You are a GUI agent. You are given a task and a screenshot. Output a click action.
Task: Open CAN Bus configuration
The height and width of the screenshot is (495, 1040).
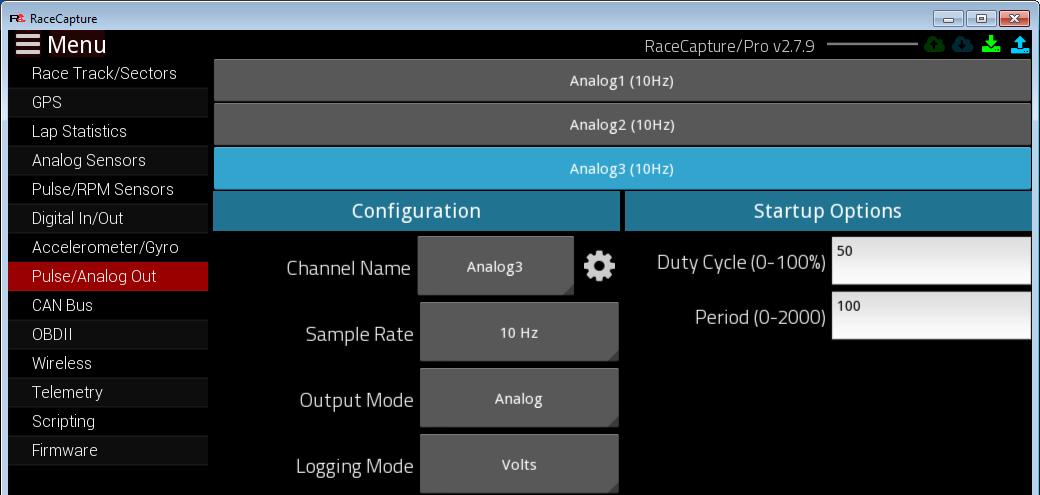point(108,305)
